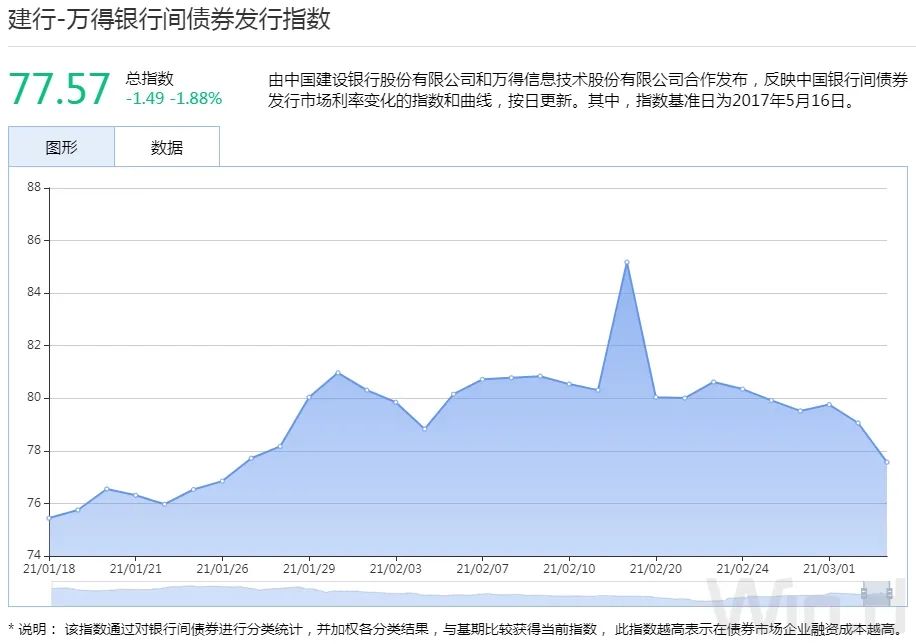Switch to the 图形 chart tab
Screen dimensions: 916x644
[x=61, y=147]
